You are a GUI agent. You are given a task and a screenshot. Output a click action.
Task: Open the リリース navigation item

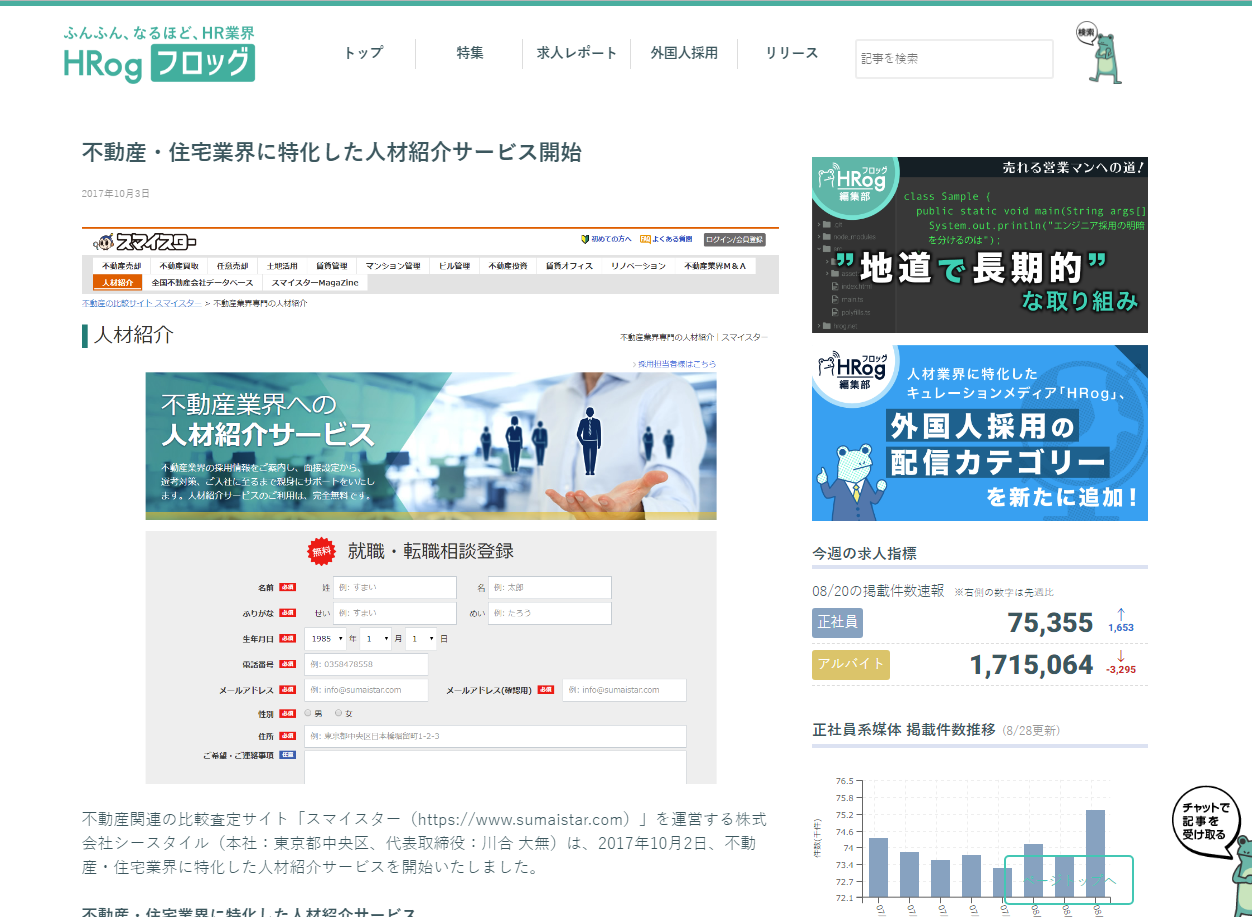(792, 53)
